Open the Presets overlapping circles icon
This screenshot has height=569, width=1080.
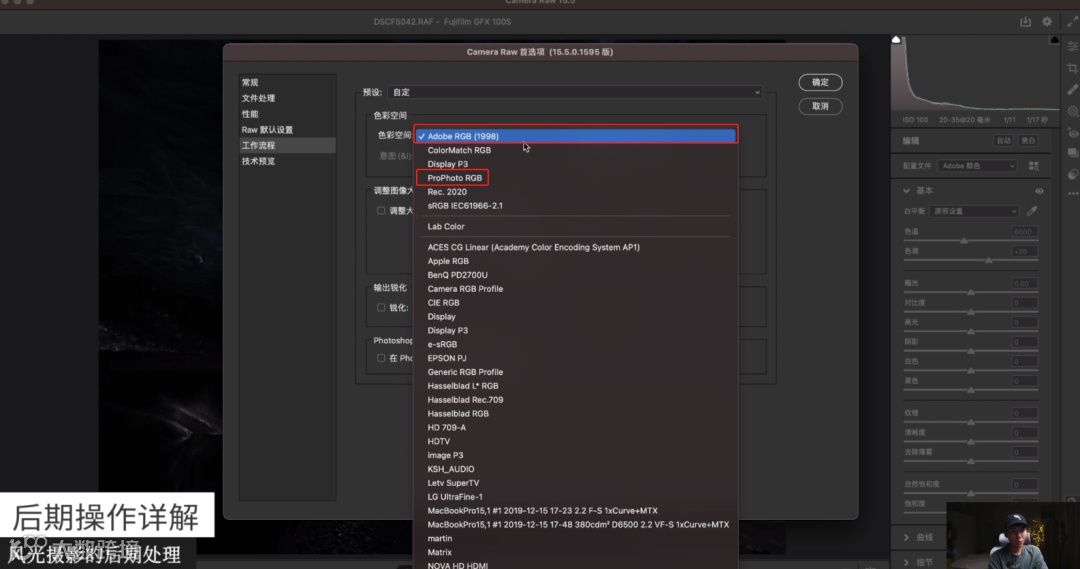point(1073,174)
